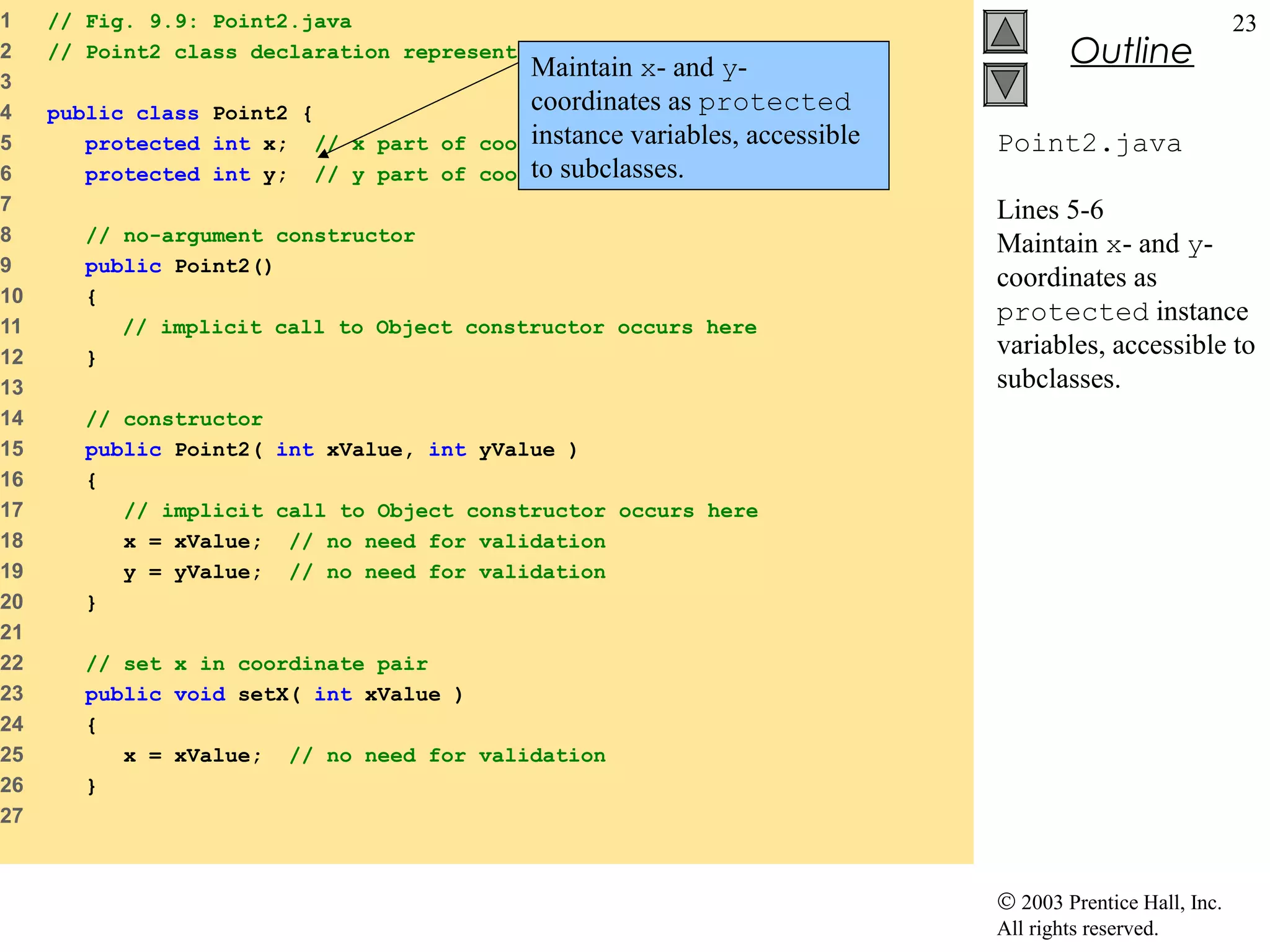Click the 'Lines 5-6' note text

[x=1049, y=210]
